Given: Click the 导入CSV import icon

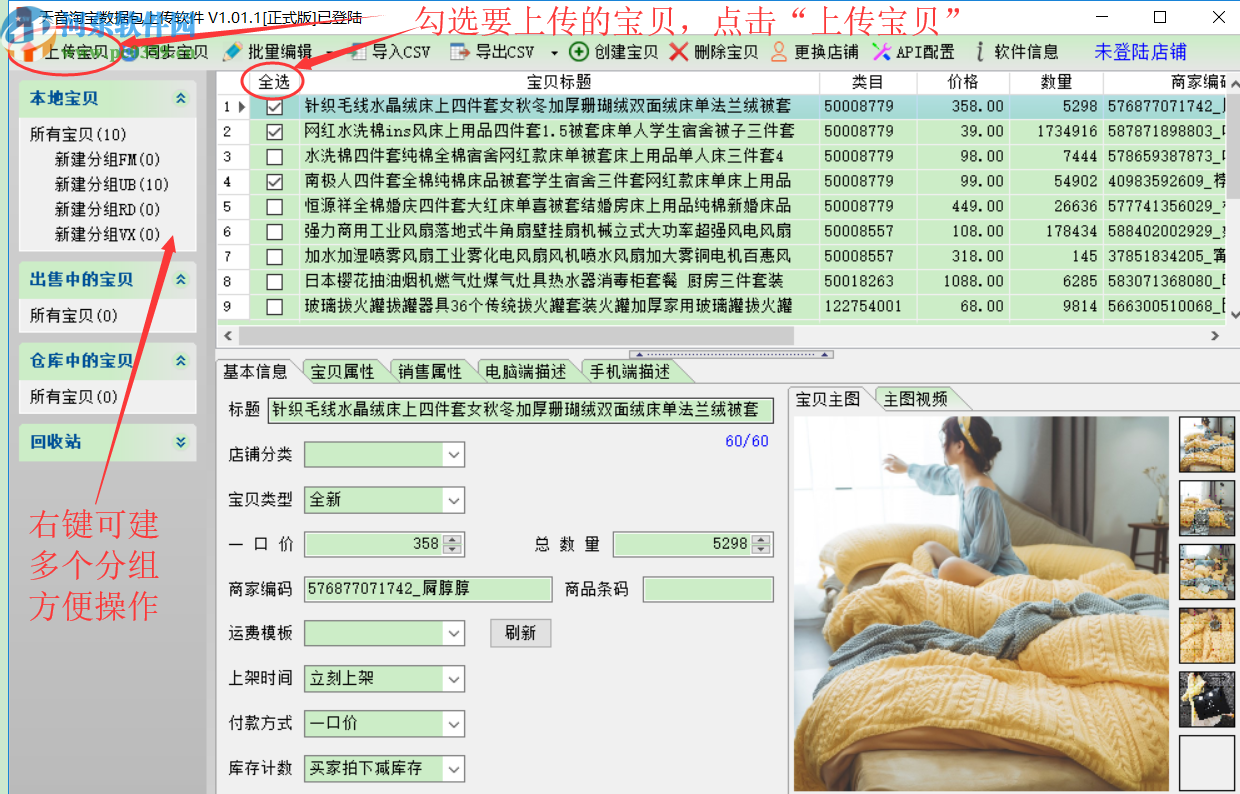Looking at the screenshot, I should tap(360, 52).
